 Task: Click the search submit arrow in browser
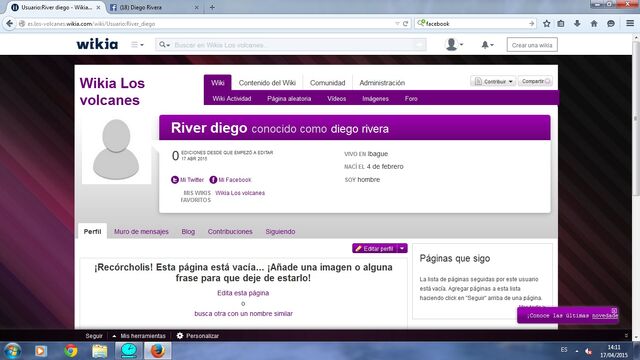coord(531,24)
